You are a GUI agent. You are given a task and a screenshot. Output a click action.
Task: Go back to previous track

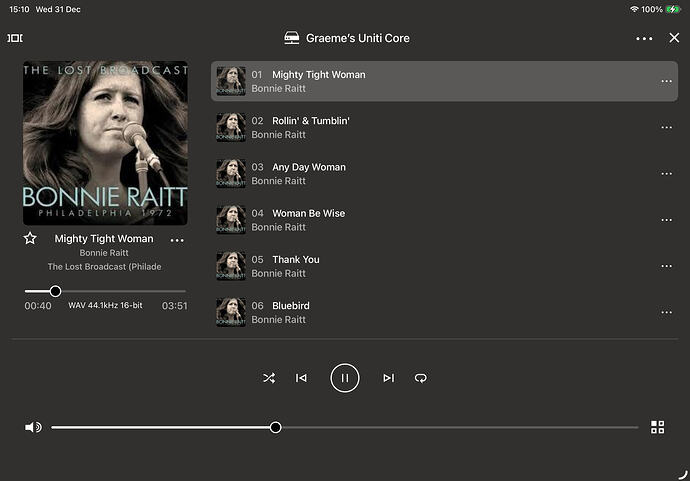pos(301,378)
